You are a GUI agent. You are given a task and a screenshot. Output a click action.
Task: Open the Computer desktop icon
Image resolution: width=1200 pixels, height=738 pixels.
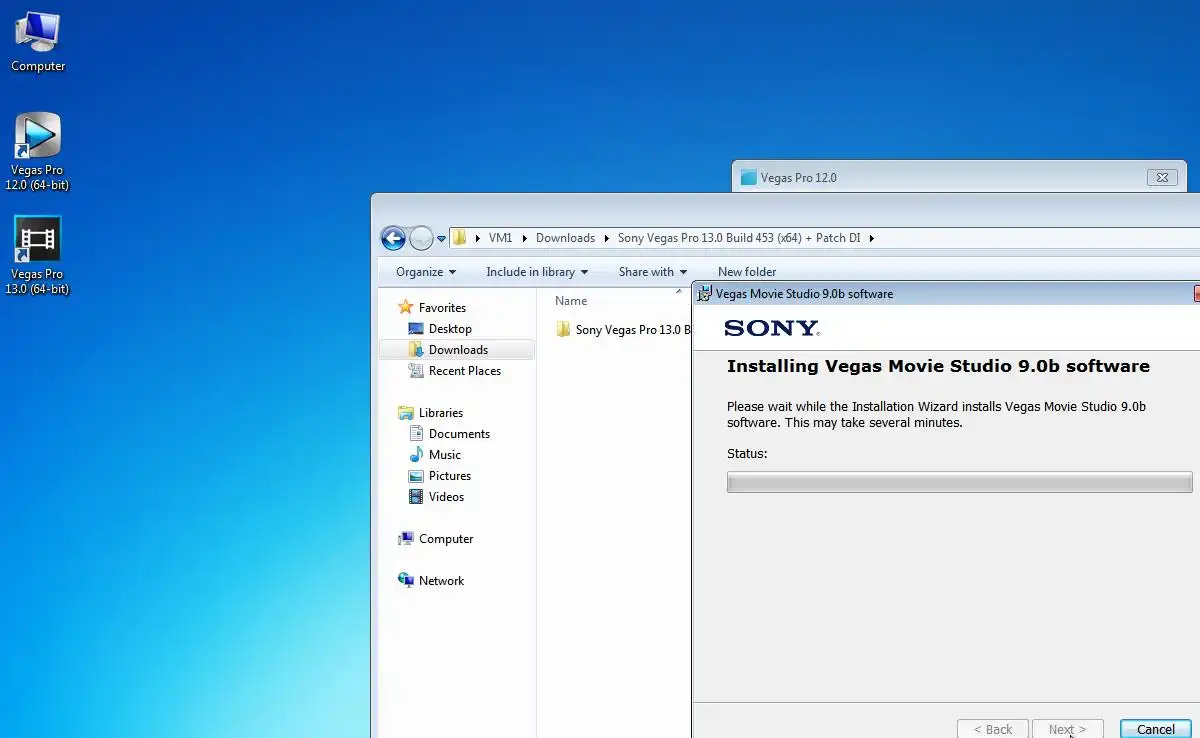click(38, 42)
